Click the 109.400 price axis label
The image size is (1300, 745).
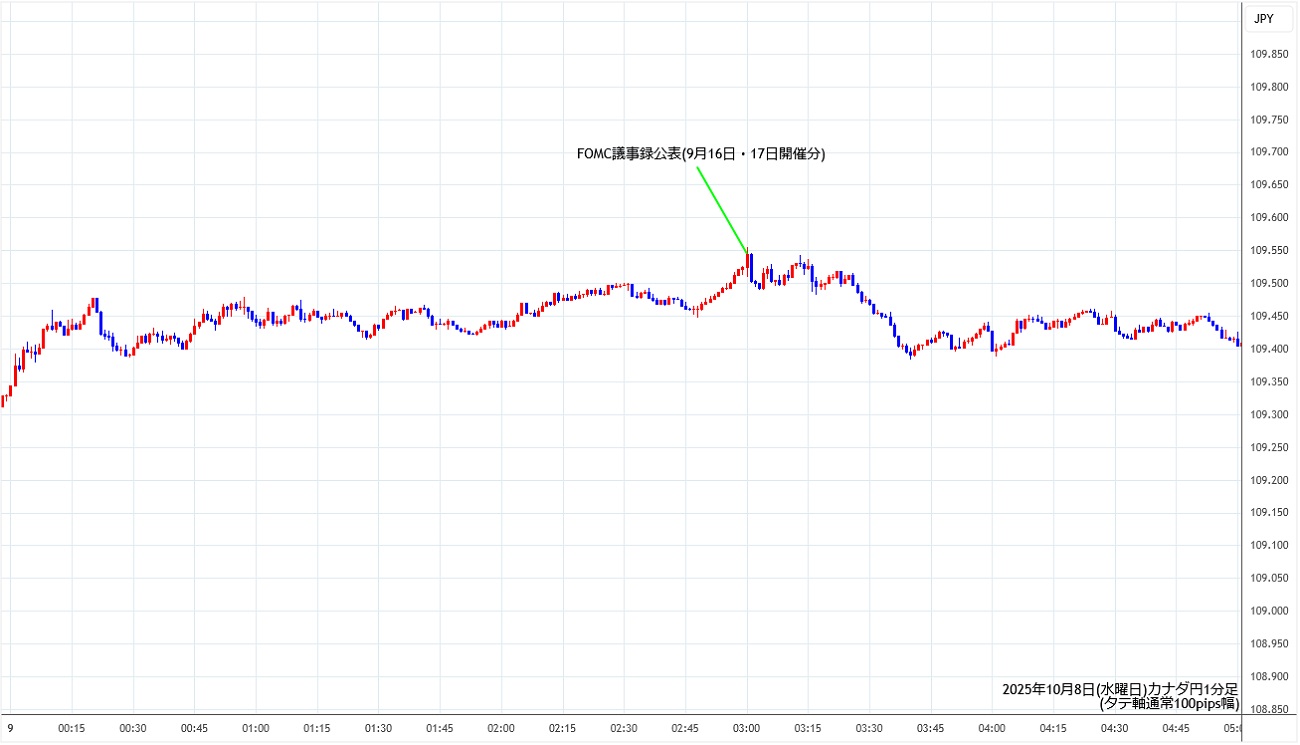(1270, 349)
